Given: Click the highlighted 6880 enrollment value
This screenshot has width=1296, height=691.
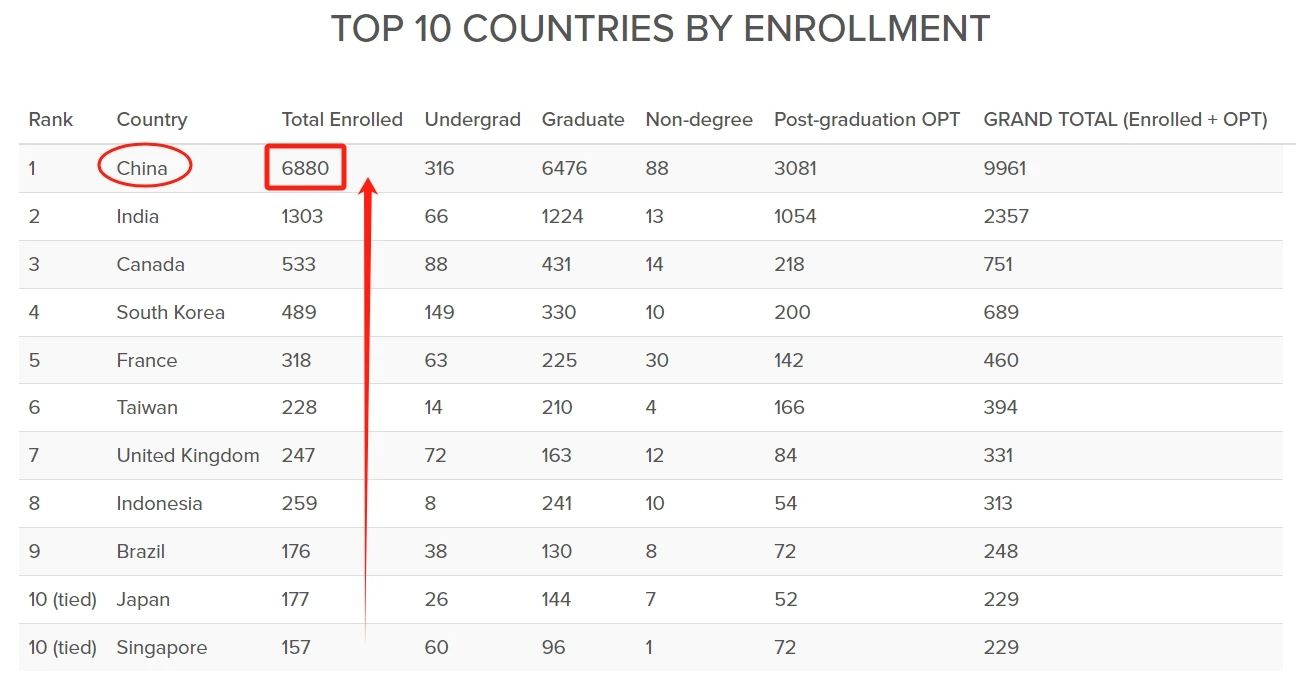Looking at the screenshot, I should click(305, 168).
